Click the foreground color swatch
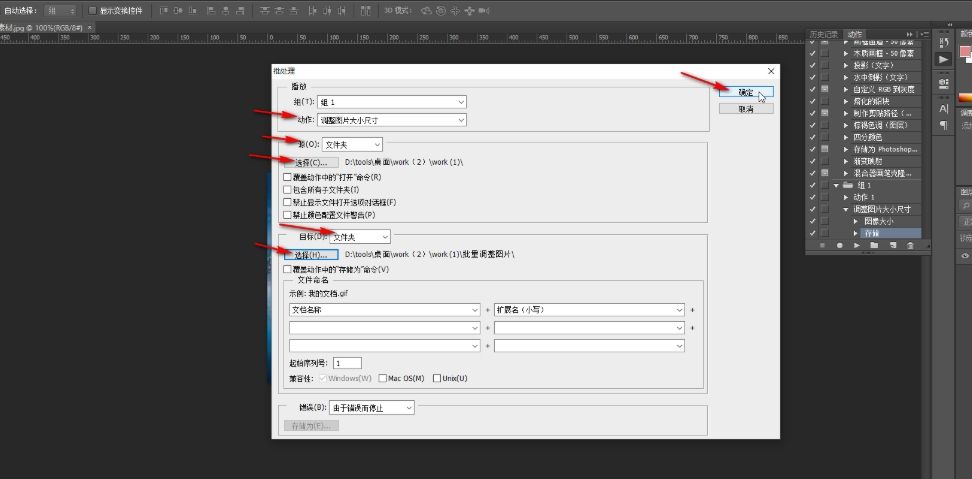 click(x=964, y=51)
